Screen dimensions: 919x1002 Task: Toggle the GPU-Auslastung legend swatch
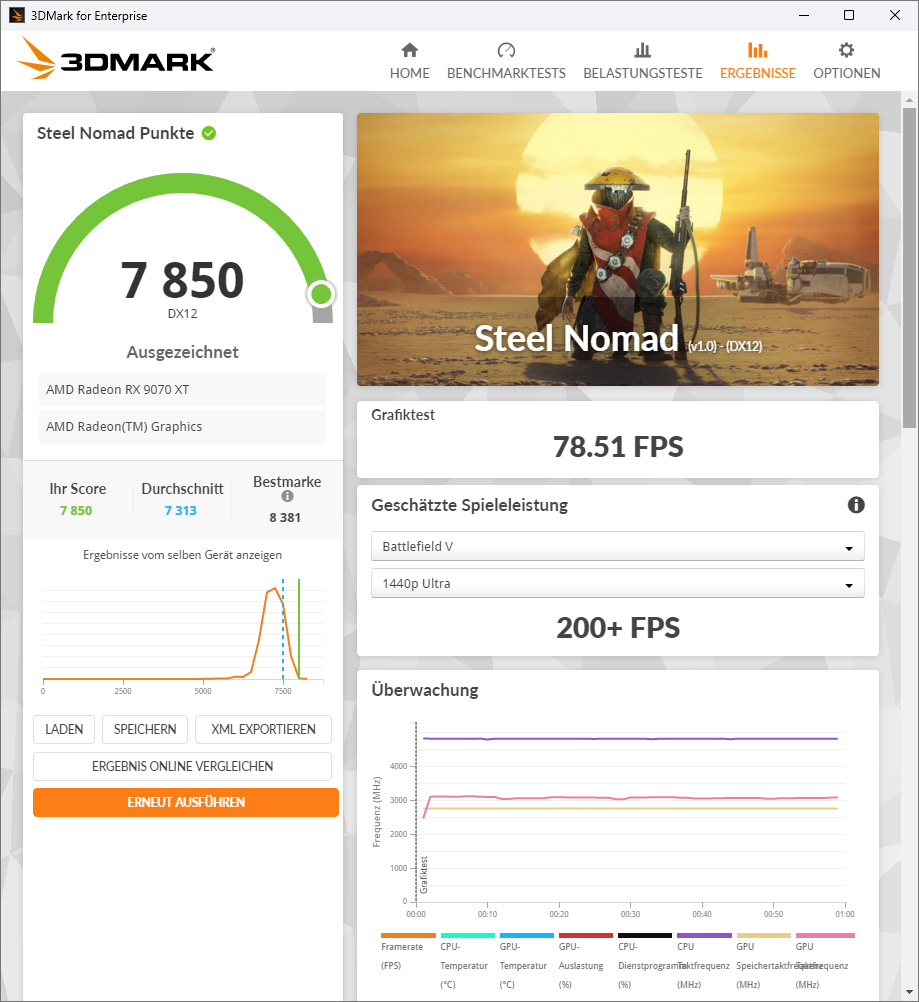(x=586, y=936)
